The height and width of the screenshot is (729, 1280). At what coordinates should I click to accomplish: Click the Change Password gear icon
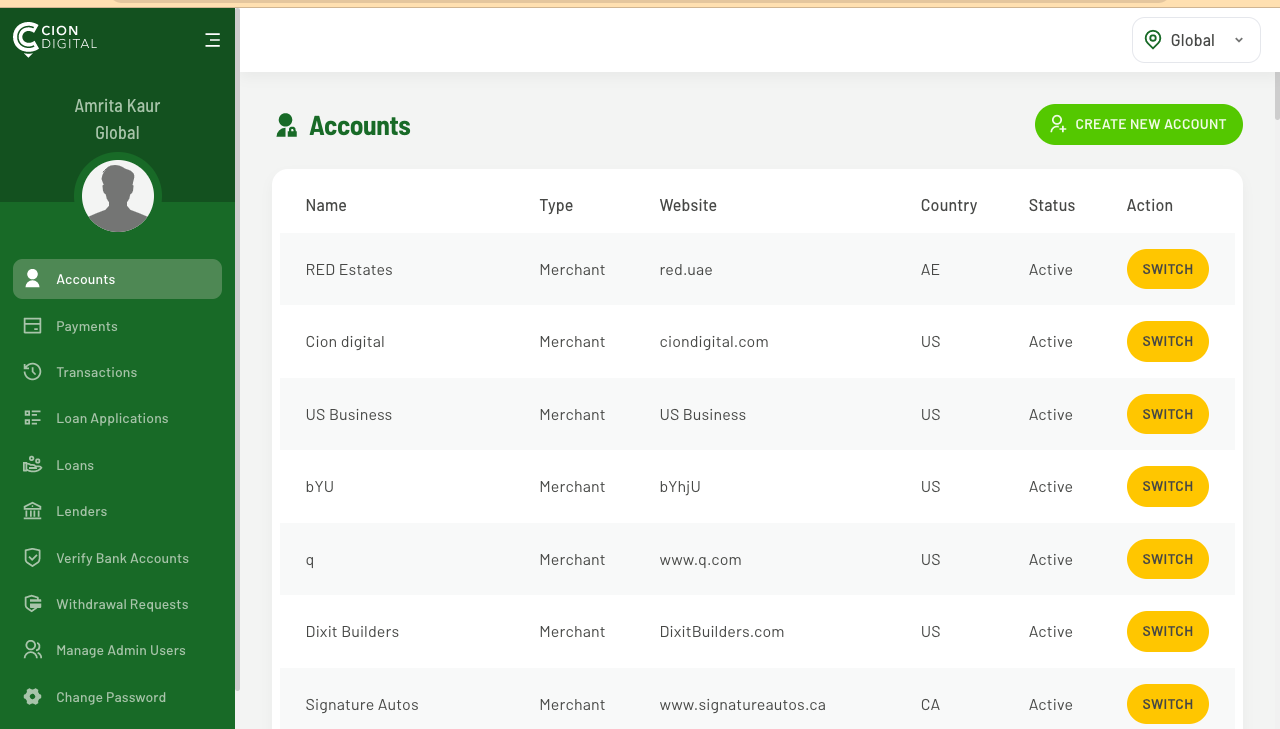(33, 697)
